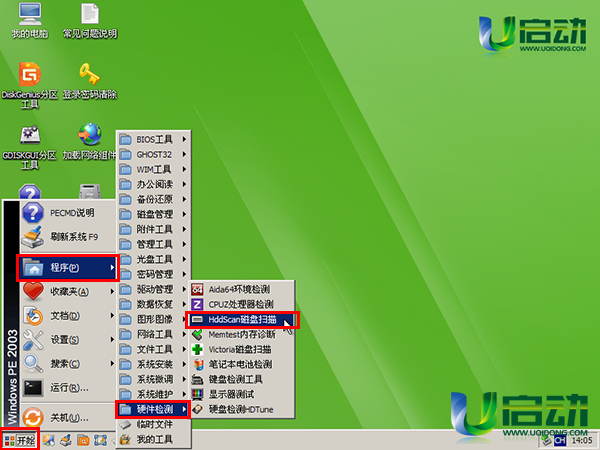Open PECMD说明 in start menu

tap(67, 213)
